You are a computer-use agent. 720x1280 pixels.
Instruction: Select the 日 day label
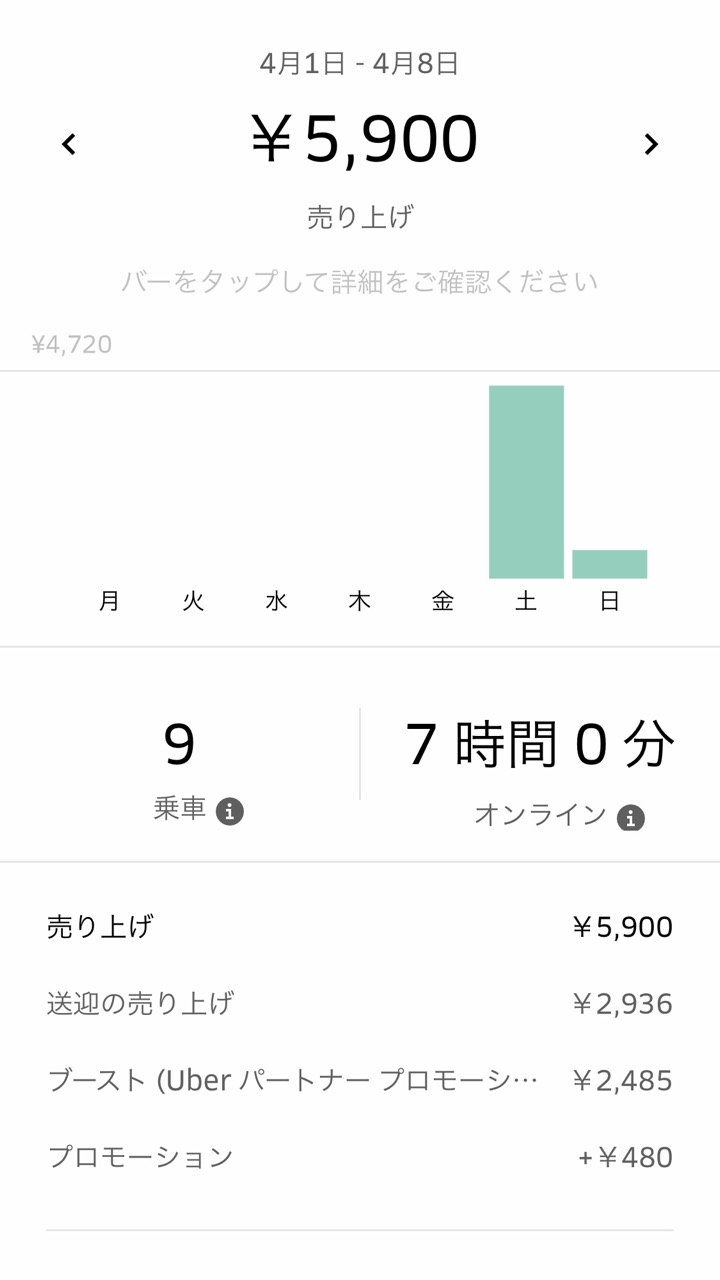coord(609,601)
